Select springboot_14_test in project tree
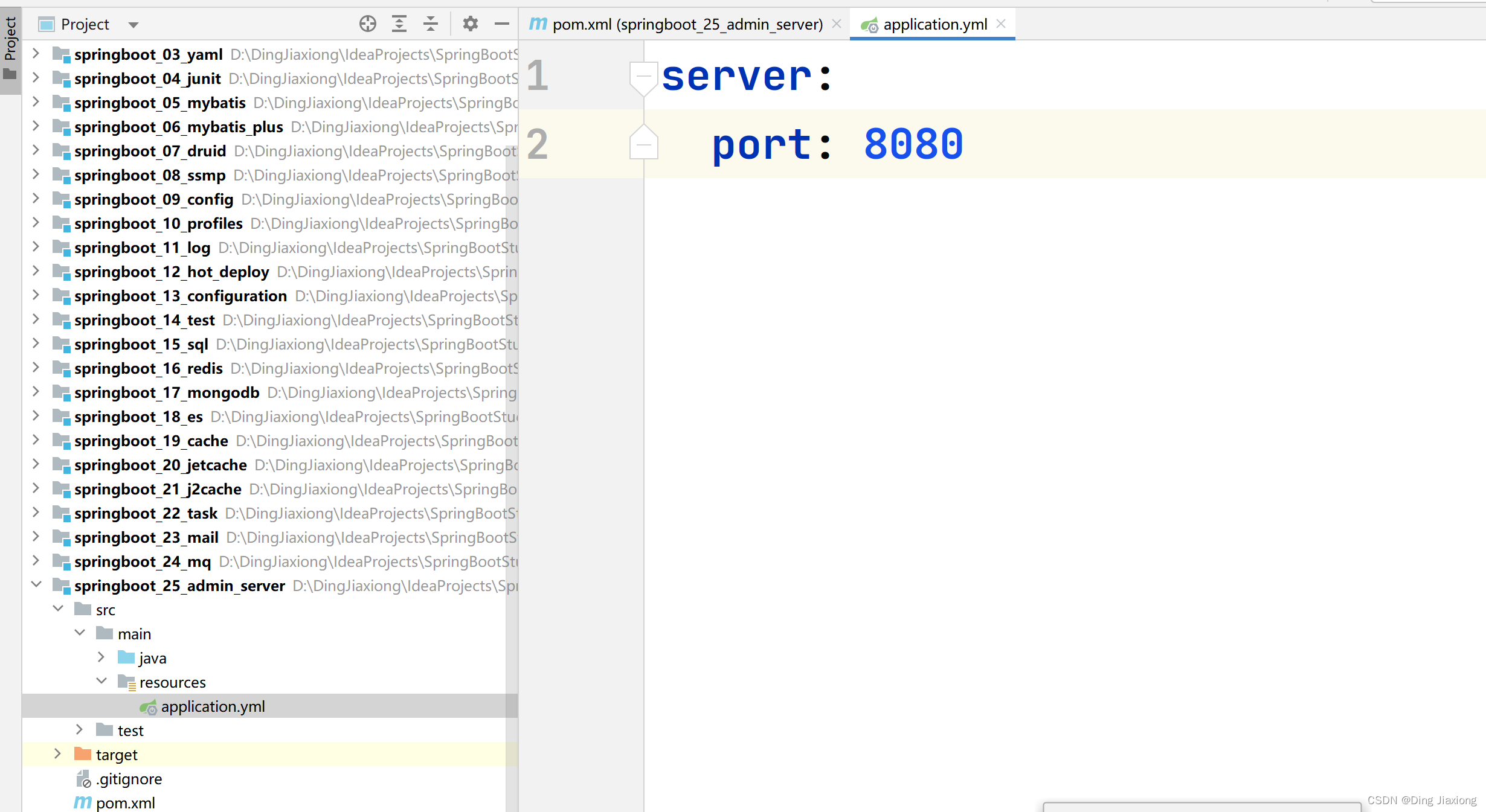The height and width of the screenshot is (812, 1486). coord(145,320)
